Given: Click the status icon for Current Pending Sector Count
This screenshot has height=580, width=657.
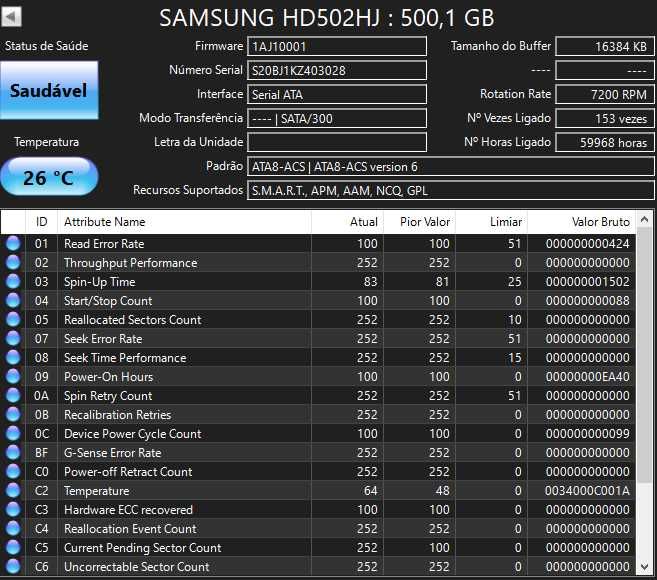Looking at the screenshot, I should pyautogui.click(x=13, y=547).
